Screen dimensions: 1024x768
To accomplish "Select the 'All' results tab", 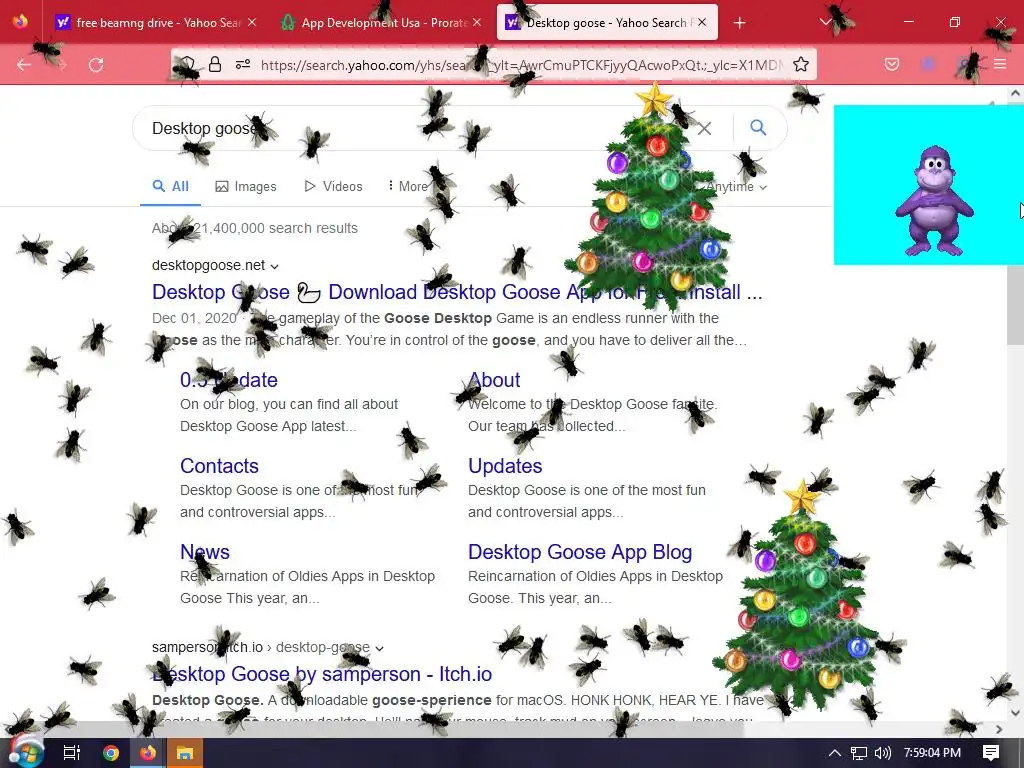I will (170, 187).
